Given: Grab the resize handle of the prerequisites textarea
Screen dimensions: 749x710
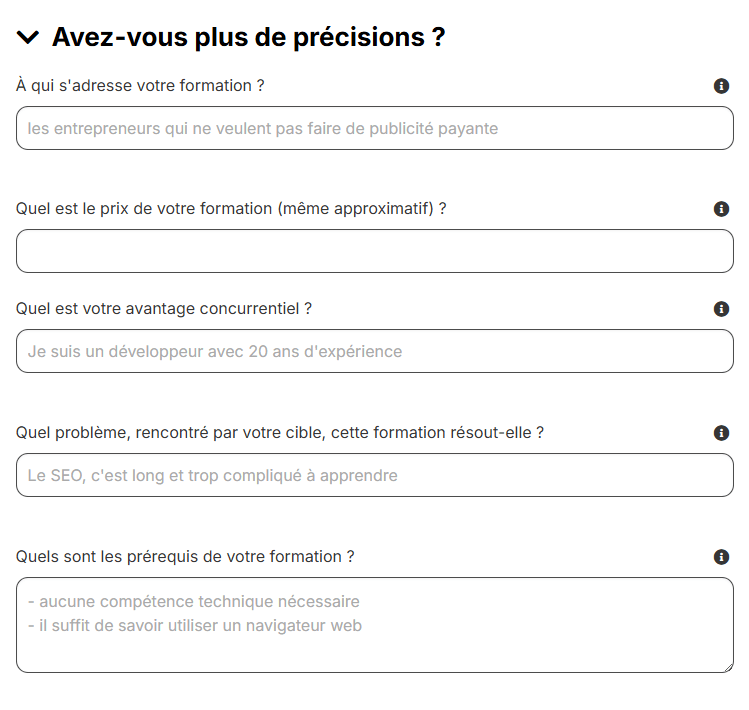Looking at the screenshot, I should click(x=727, y=666).
